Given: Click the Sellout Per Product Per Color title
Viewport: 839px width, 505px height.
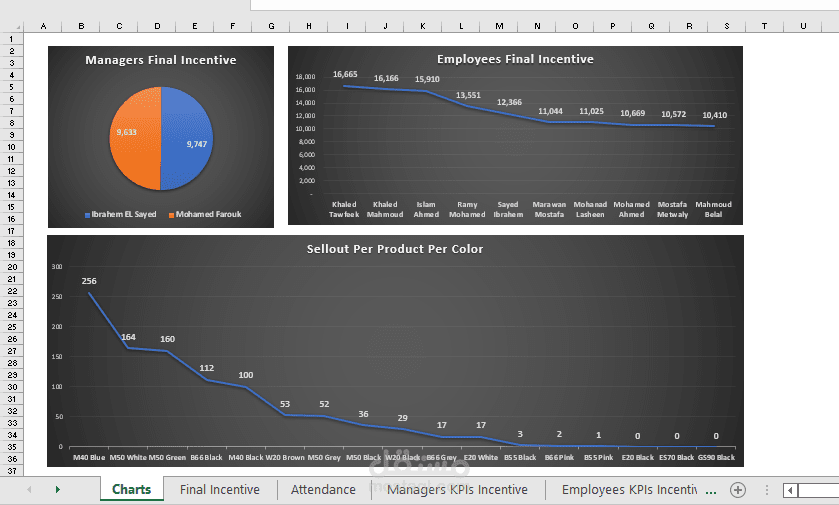Looking at the screenshot, I should pyautogui.click(x=395, y=249).
